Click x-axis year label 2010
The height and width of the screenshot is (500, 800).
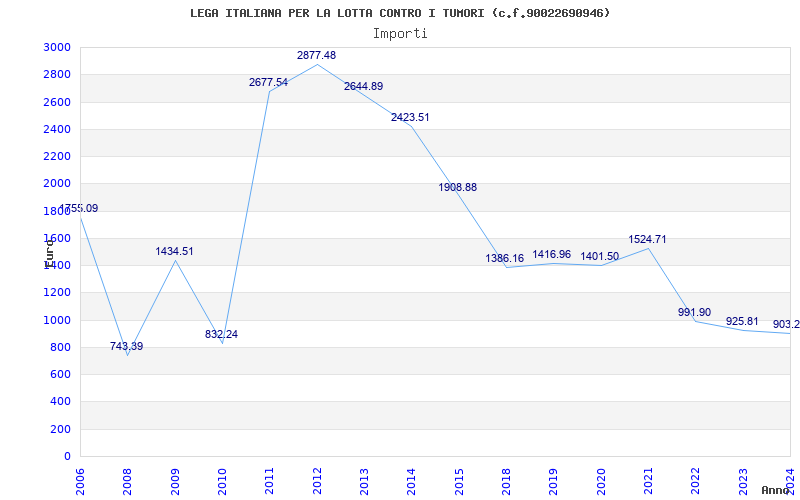coord(222,481)
